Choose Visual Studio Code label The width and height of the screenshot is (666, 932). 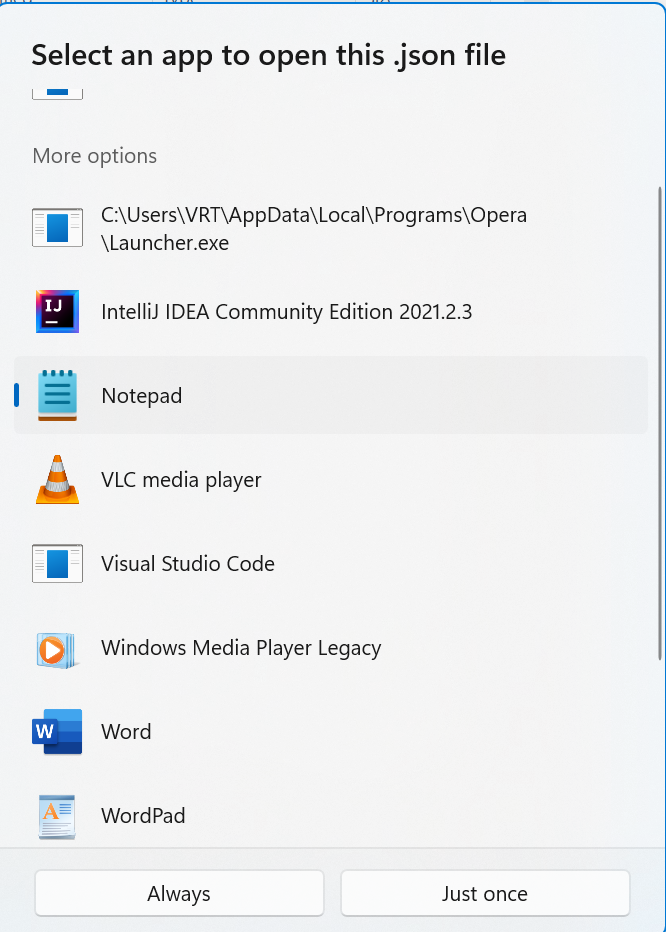188,563
